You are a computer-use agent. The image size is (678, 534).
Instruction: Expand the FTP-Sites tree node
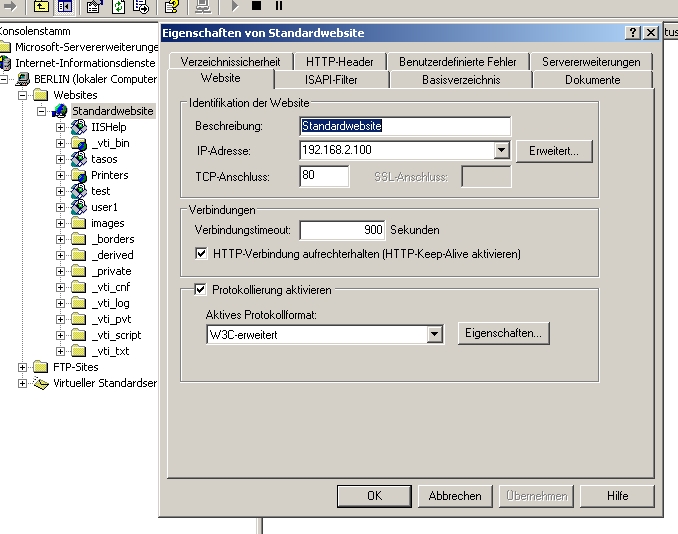tap(24, 367)
